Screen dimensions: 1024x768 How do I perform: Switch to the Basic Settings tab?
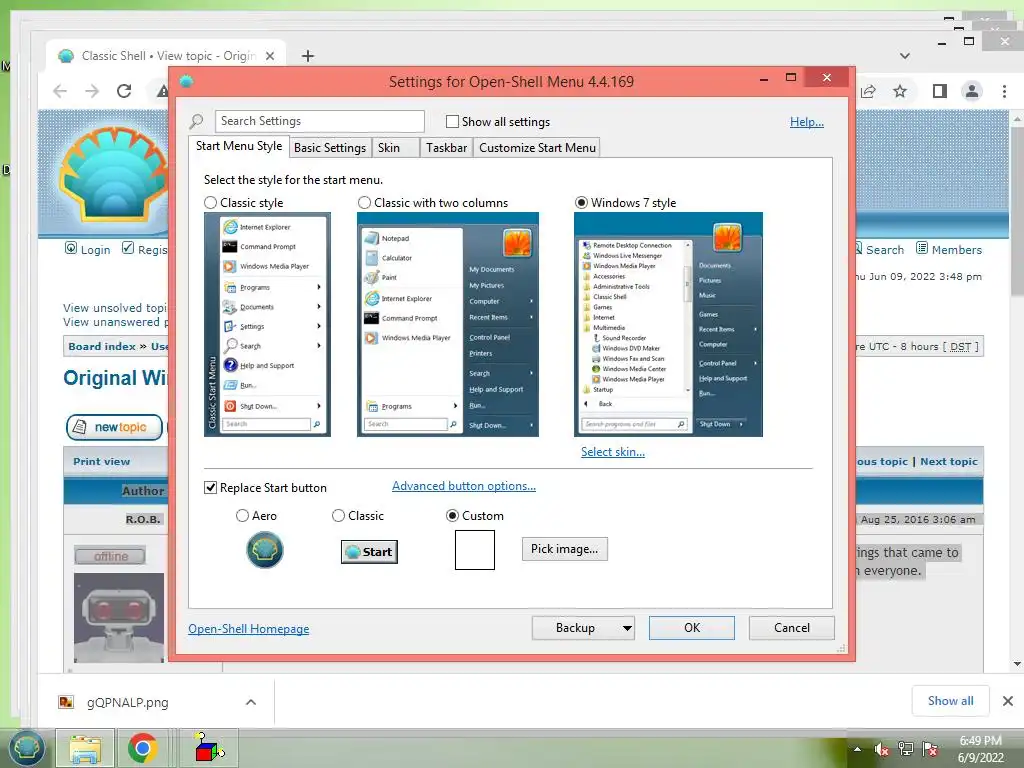point(330,148)
